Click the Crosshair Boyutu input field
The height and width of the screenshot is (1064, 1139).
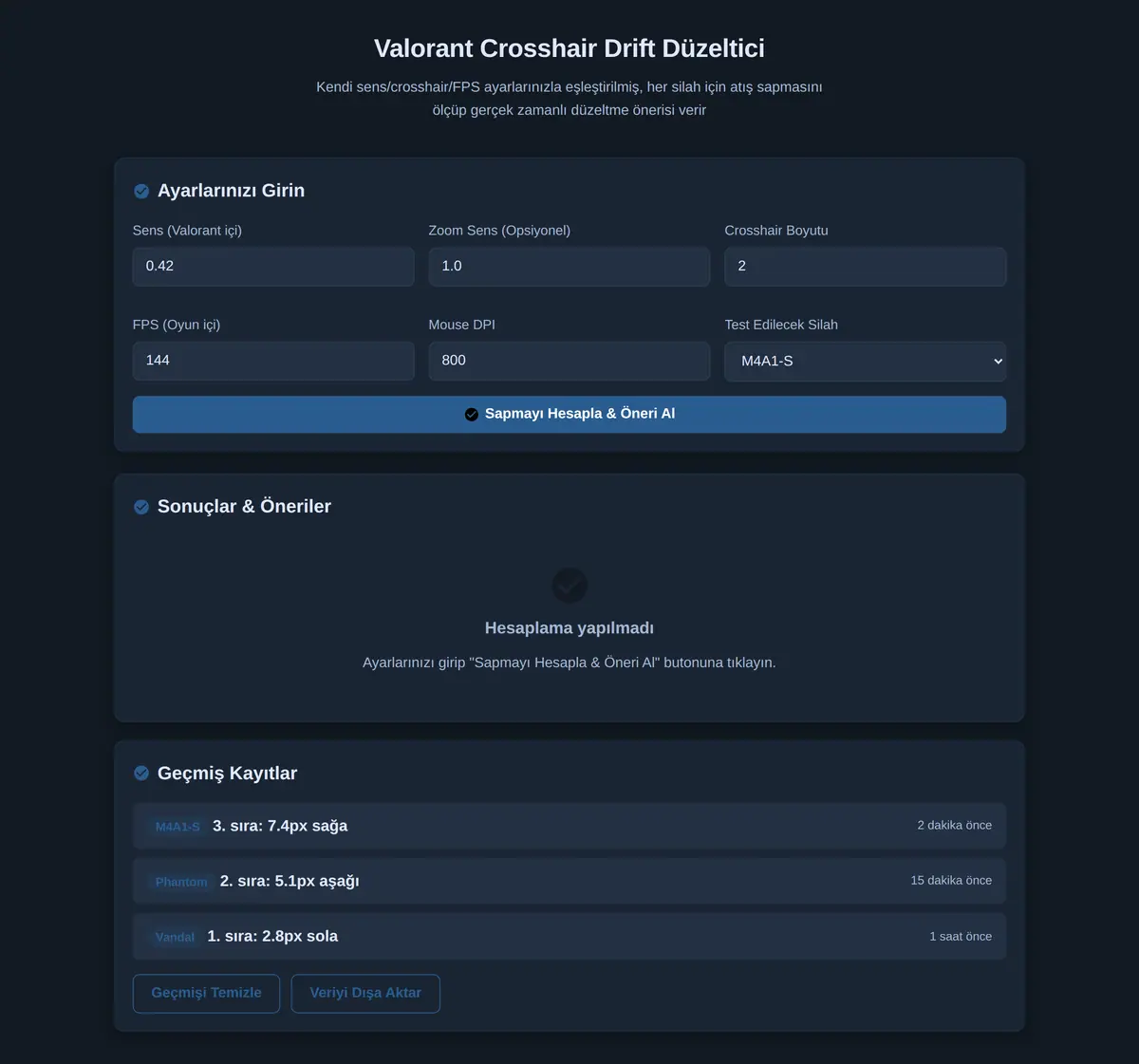click(x=866, y=267)
